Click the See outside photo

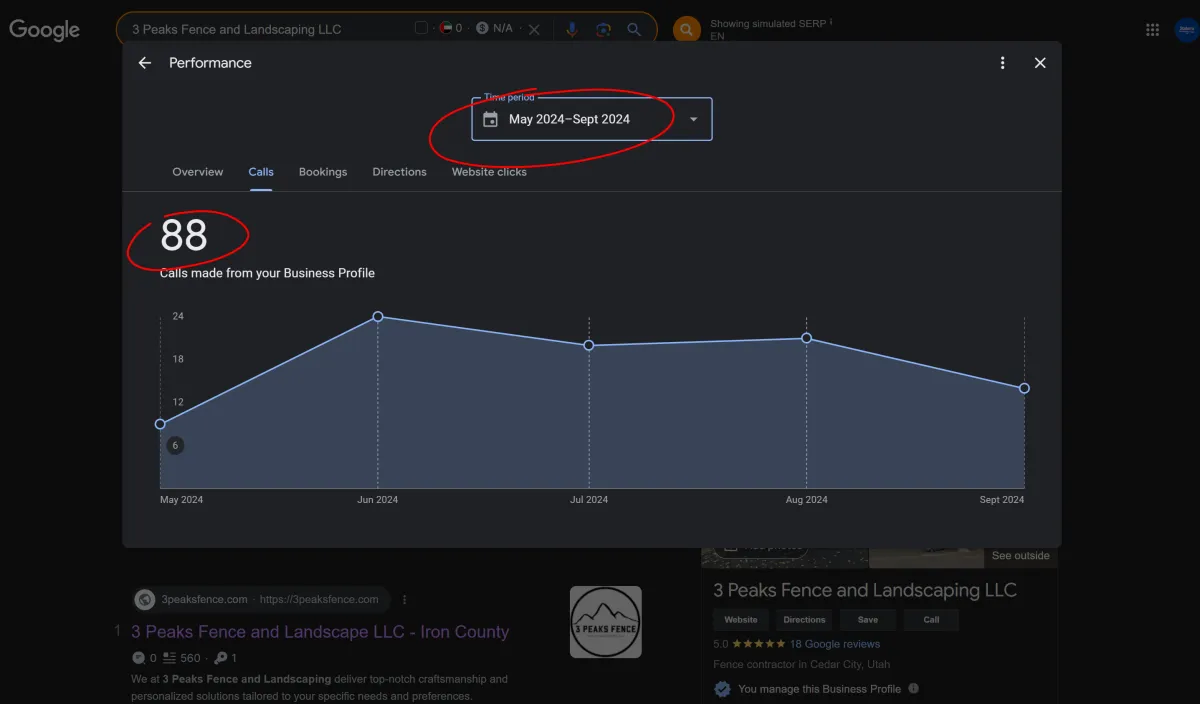1020,555
